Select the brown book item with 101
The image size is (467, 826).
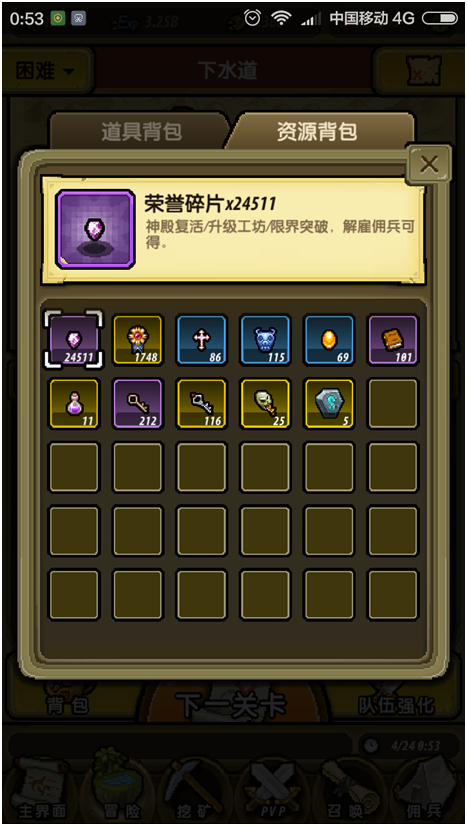click(x=393, y=340)
